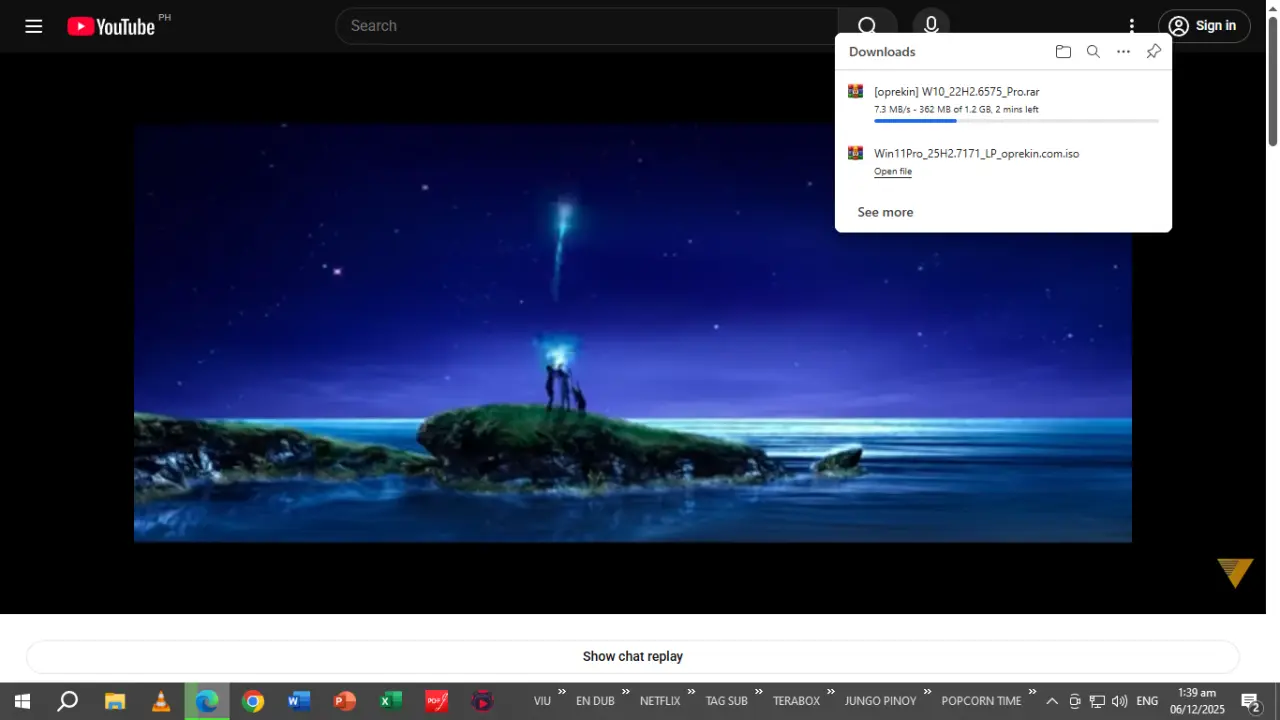The height and width of the screenshot is (720, 1280).
Task: Expand the TAG SUB toolbar chevron
Action: coord(759,691)
